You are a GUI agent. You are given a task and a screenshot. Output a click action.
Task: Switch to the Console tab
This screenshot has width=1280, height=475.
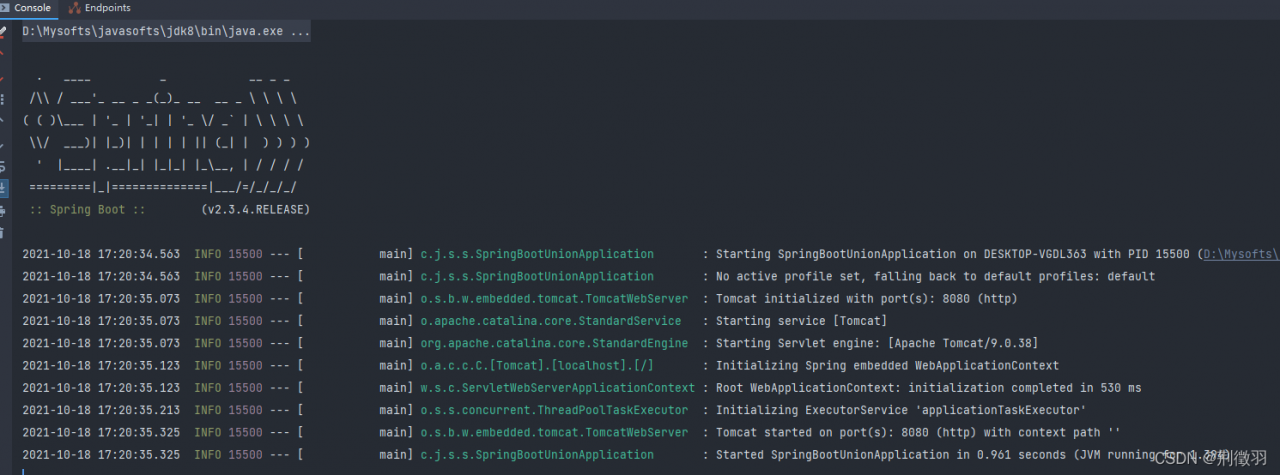click(31, 8)
